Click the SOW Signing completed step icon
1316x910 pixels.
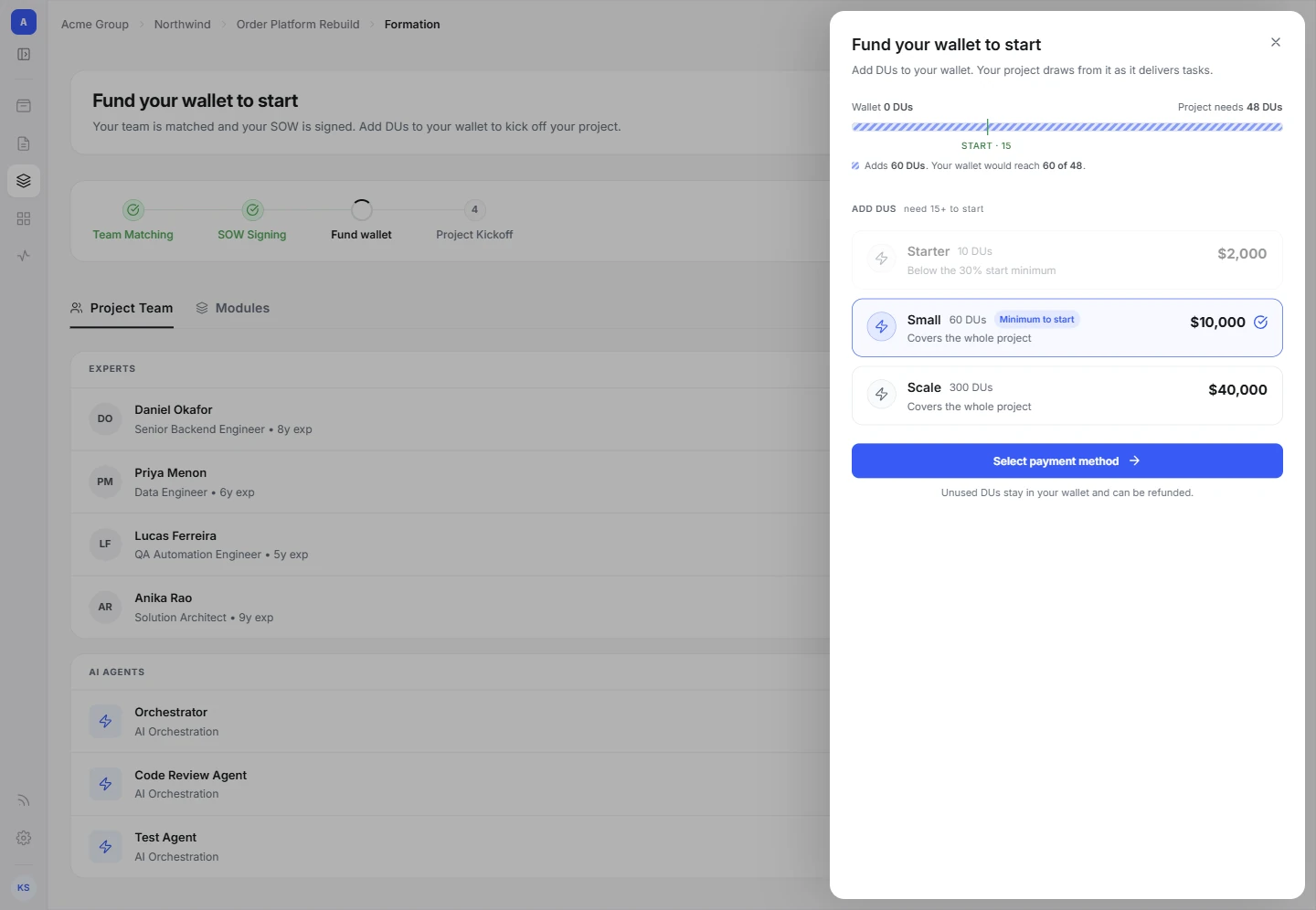tap(253, 210)
